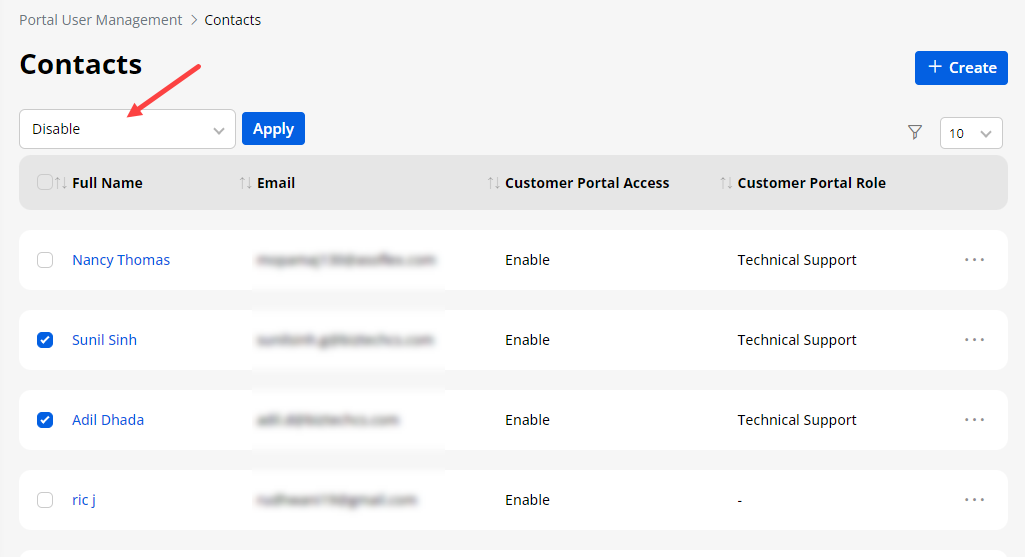The height and width of the screenshot is (557, 1025).
Task: Uncheck the Sunil Sinh row checkbox
Action: [45, 340]
